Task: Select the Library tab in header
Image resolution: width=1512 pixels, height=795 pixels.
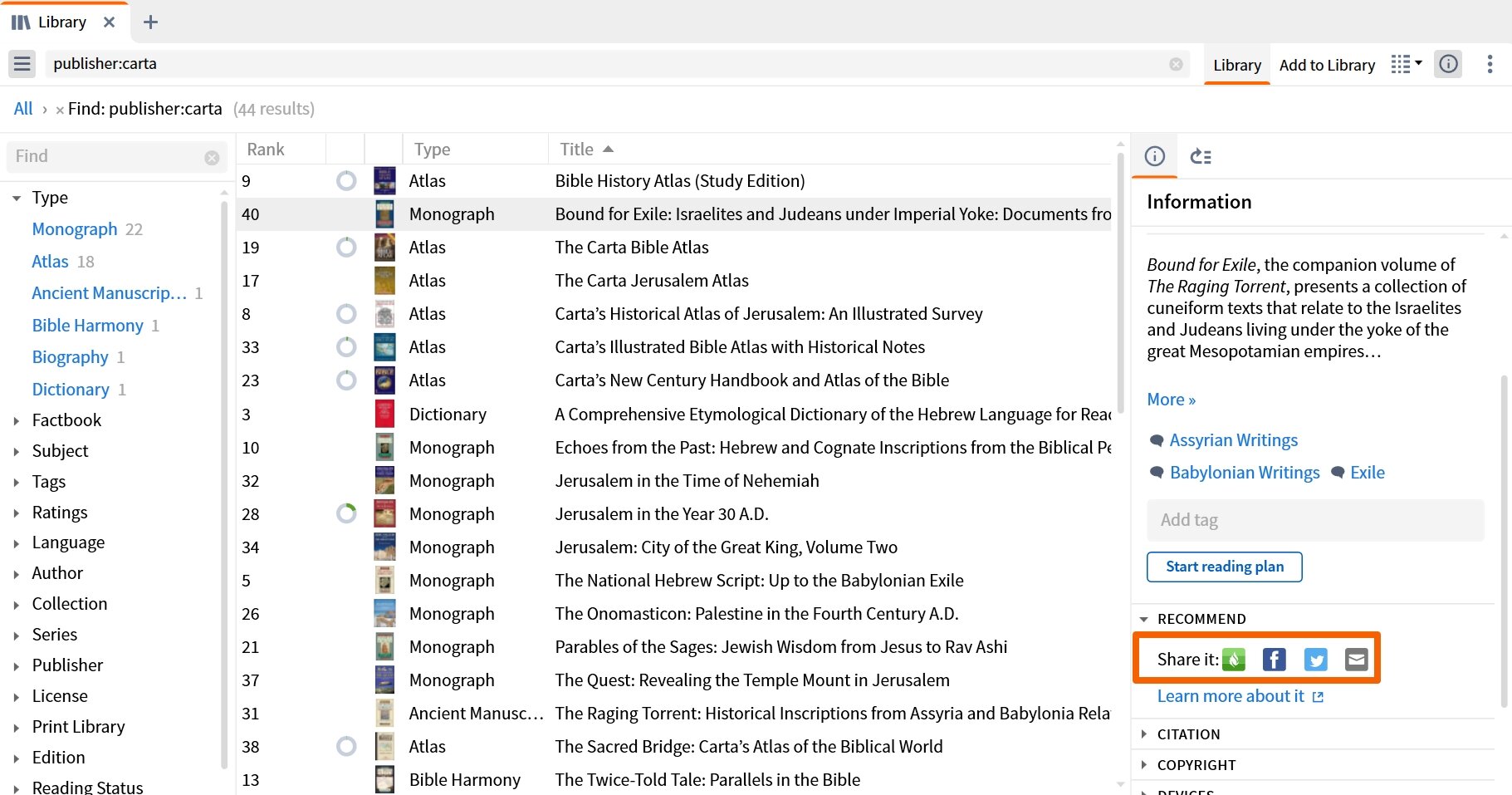Action: [1236, 65]
